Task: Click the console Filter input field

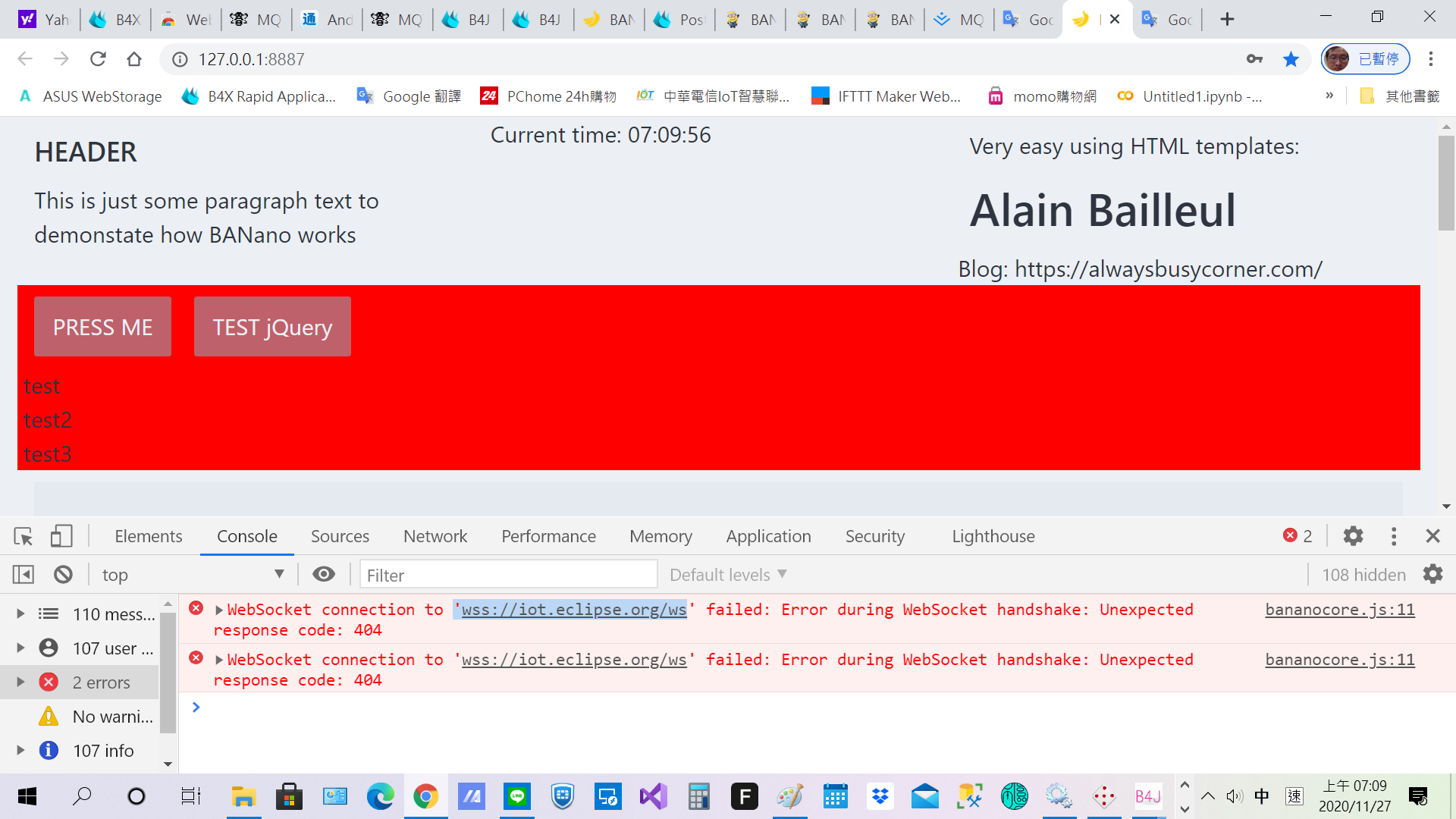Action: coord(508,575)
